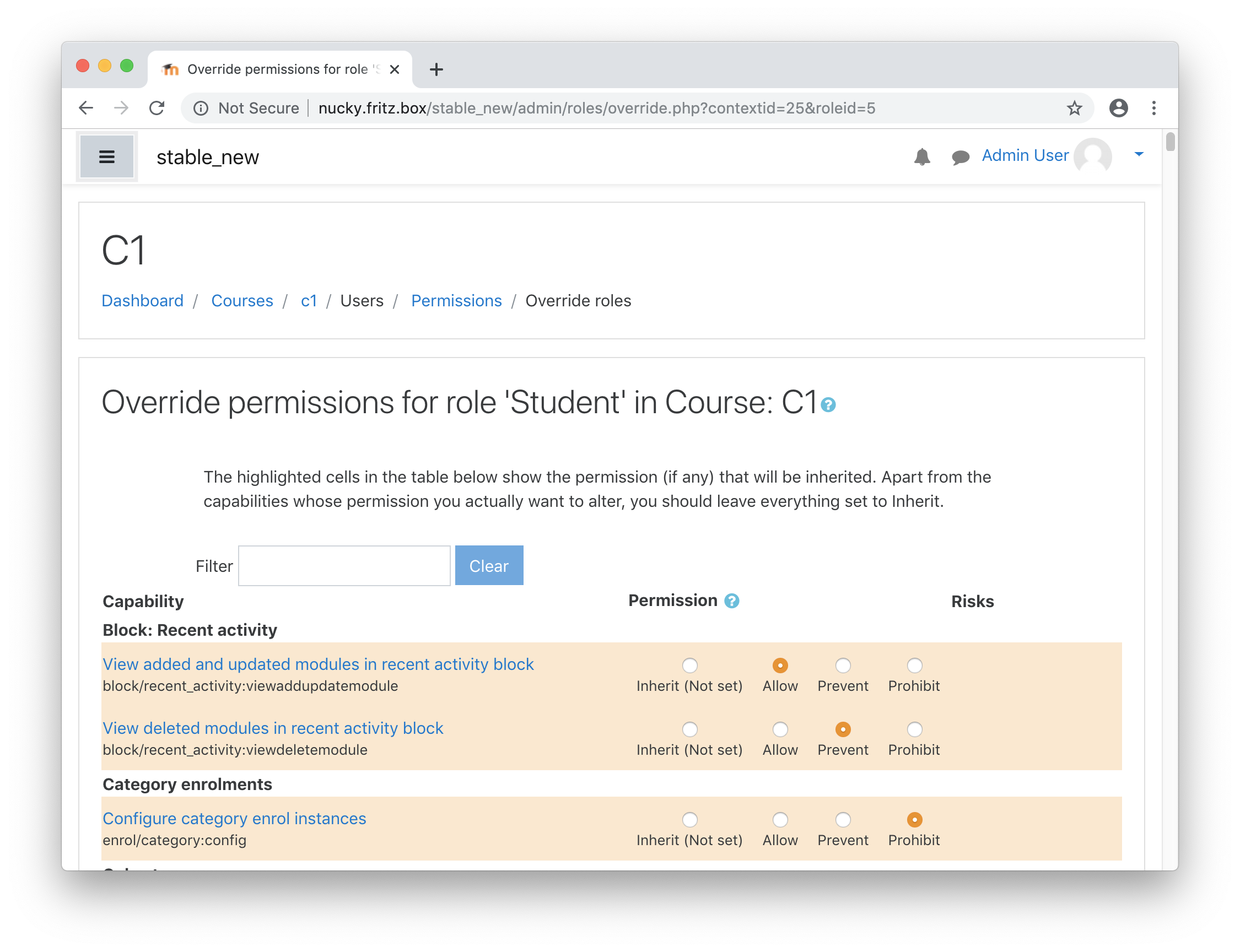The width and height of the screenshot is (1240, 952).
Task: Expand the Admin User dropdown arrow
Action: click(1139, 154)
